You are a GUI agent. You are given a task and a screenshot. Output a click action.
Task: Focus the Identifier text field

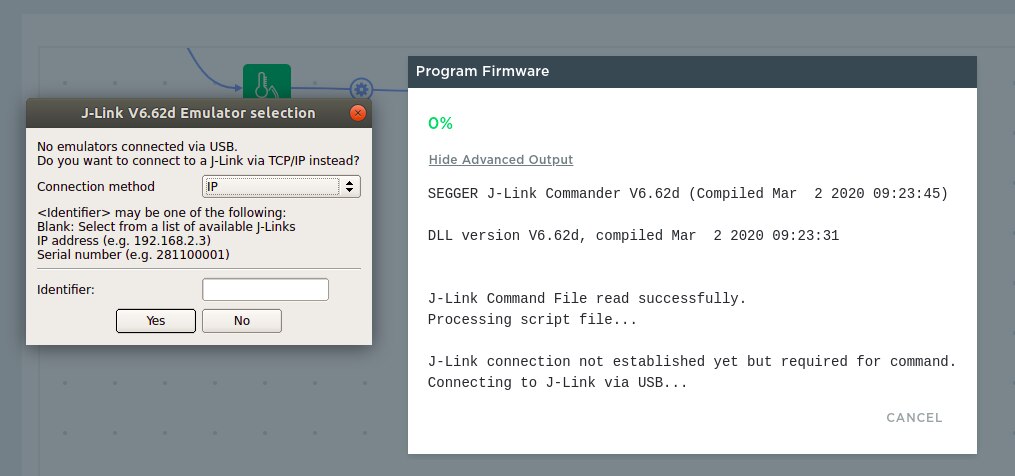click(x=265, y=289)
